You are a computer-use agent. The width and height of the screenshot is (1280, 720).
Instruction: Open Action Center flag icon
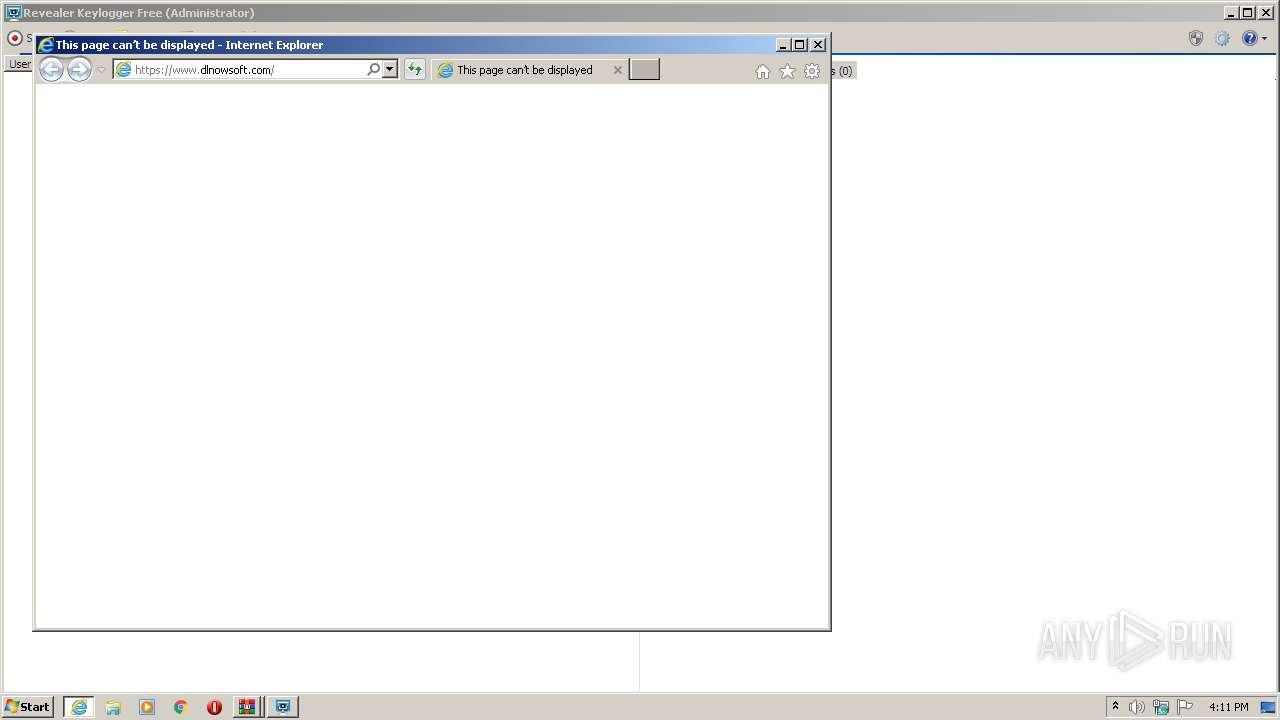coord(1185,707)
